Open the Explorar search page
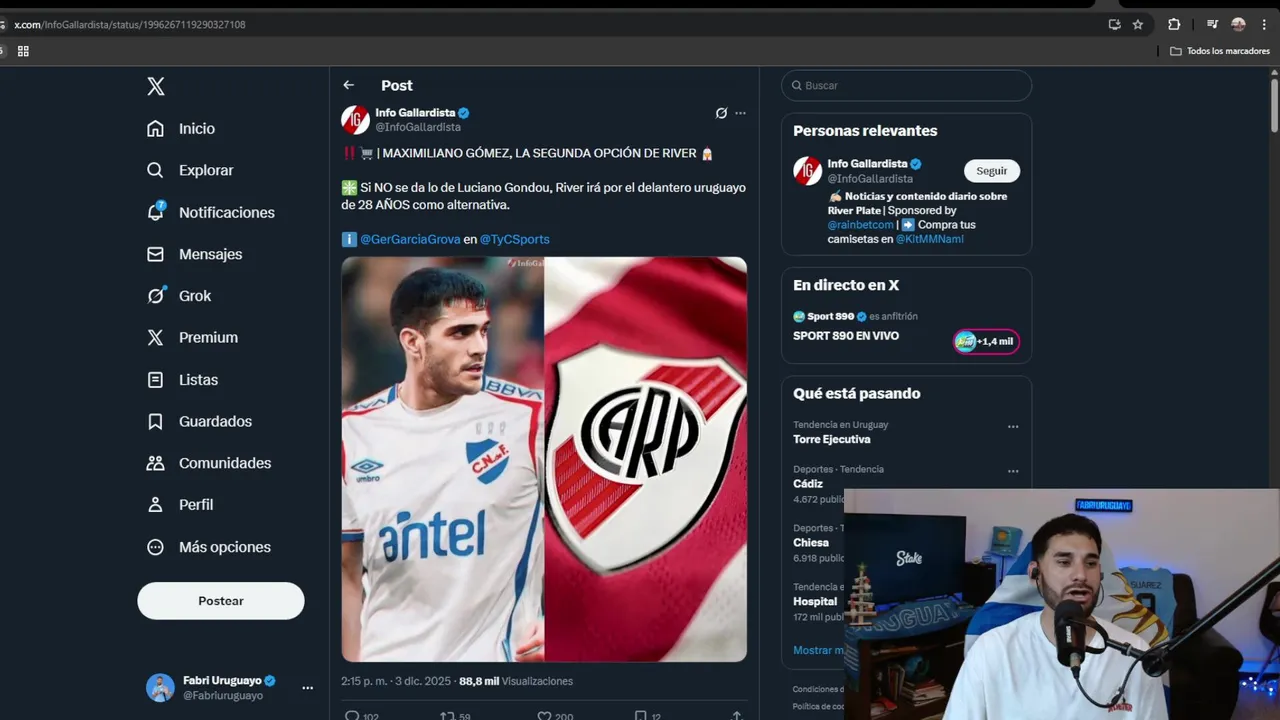The height and width of the screenshot is (720, 1280). pos(190,170)
